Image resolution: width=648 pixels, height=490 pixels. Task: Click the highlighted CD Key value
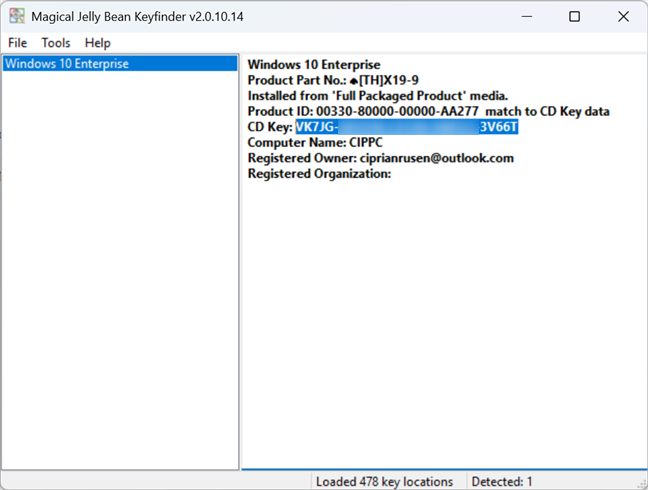(x=407, y=127)
